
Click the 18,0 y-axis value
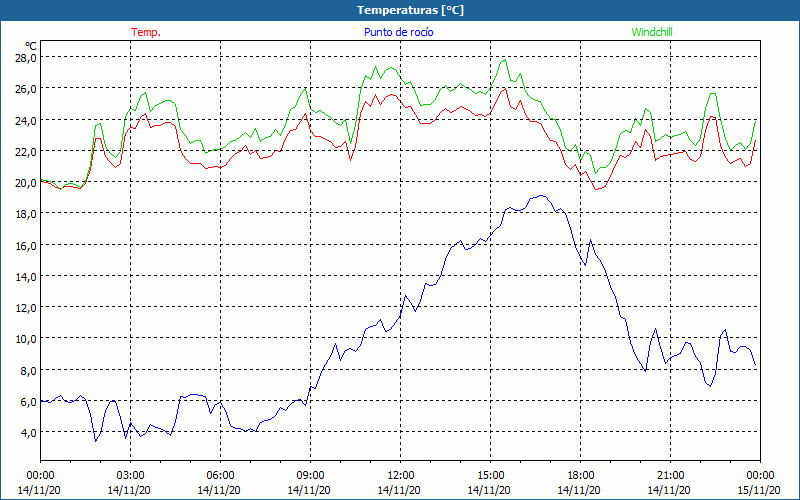click(26, 214)
